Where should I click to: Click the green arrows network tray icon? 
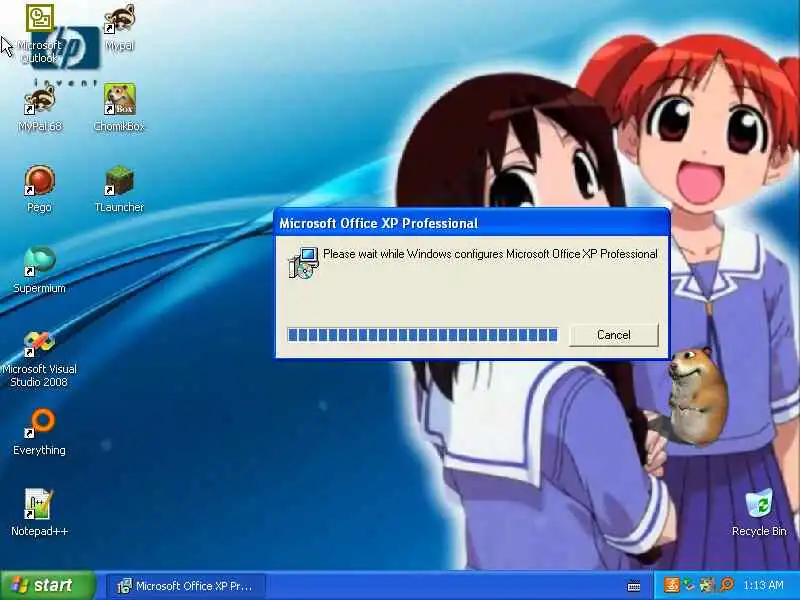[x=690, y=585]
